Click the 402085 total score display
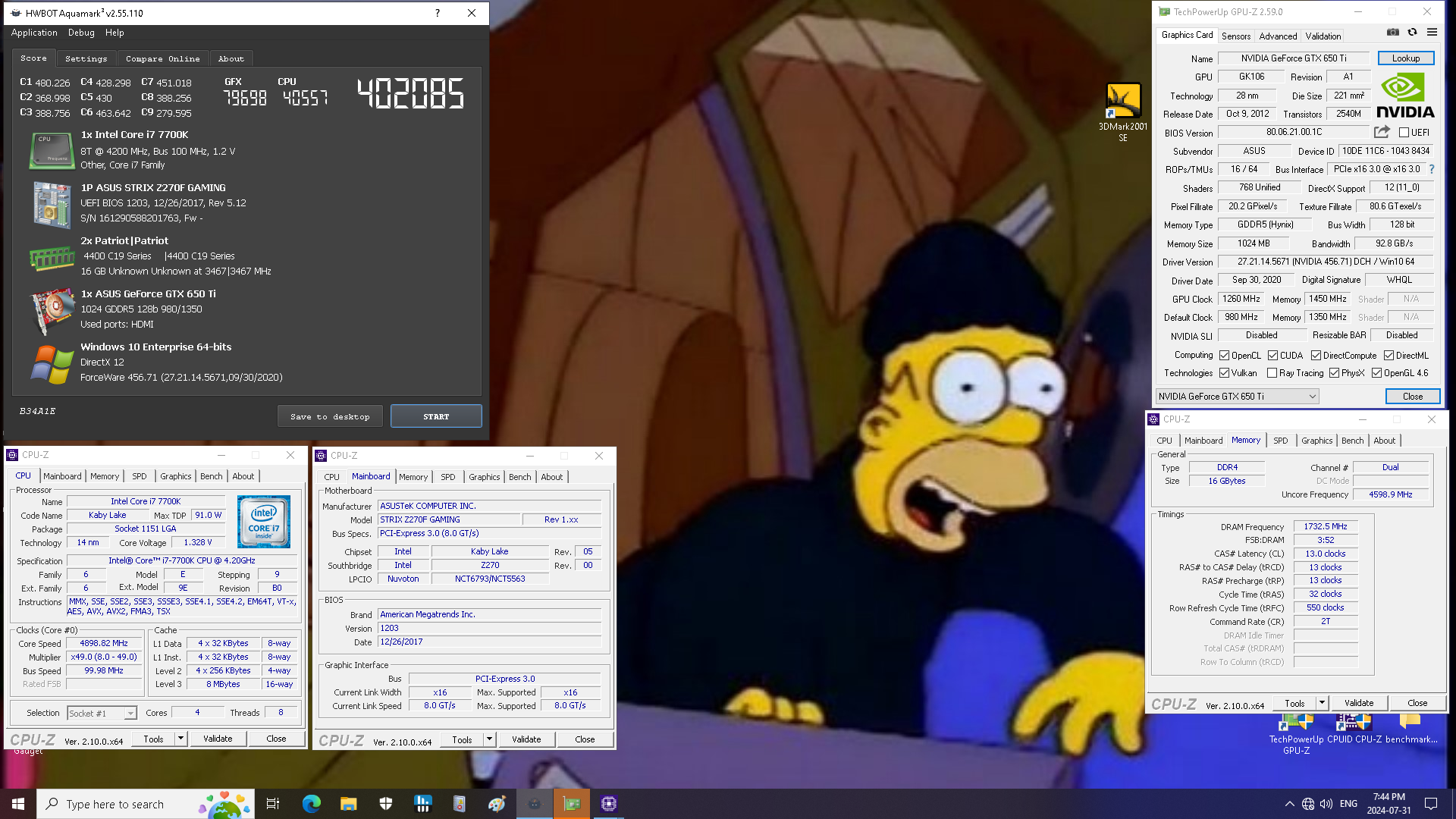The height and width of the screenshot is (819, 1456). (410, 93)
